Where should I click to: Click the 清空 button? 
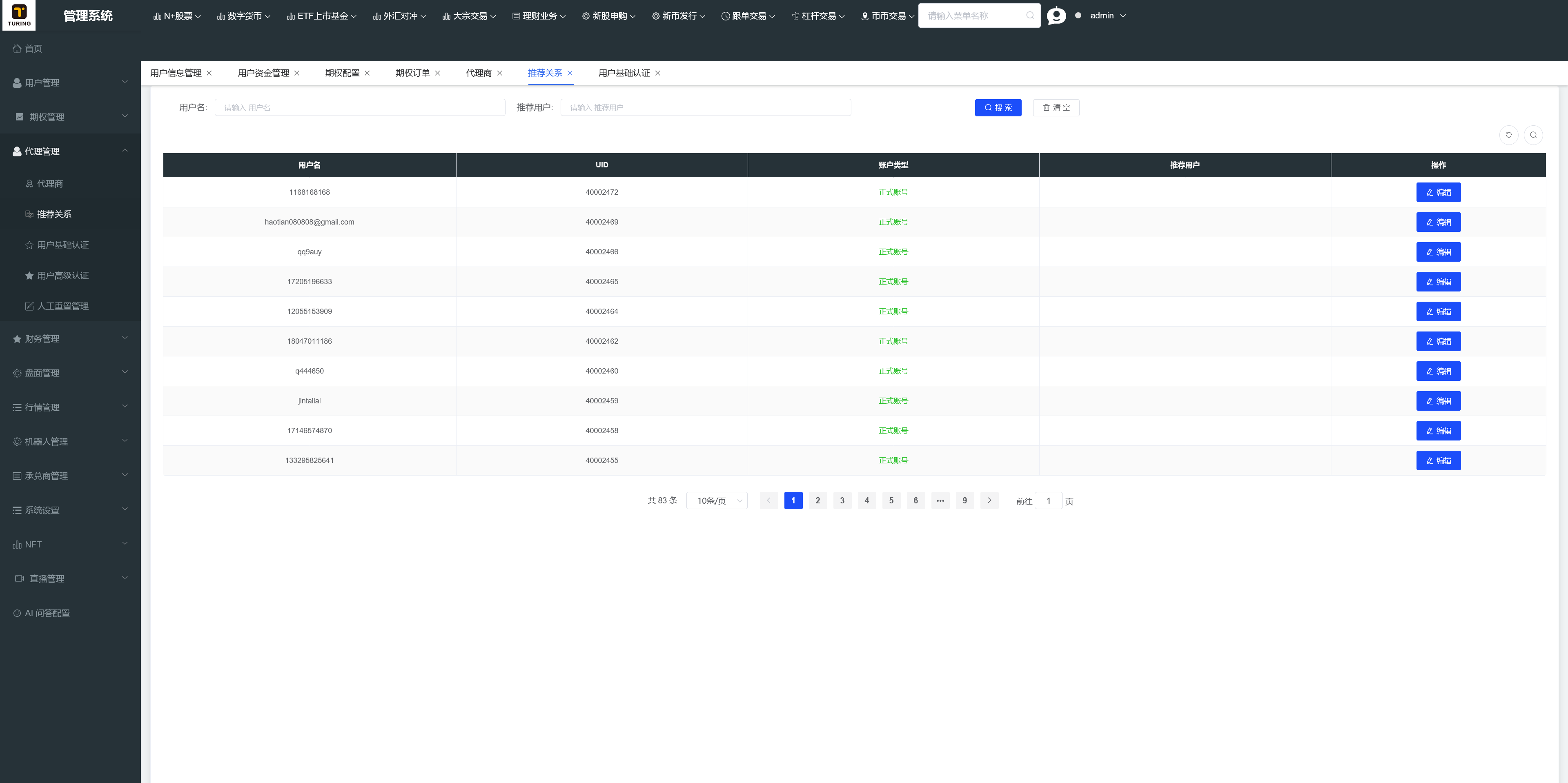tap(1056, 108)
